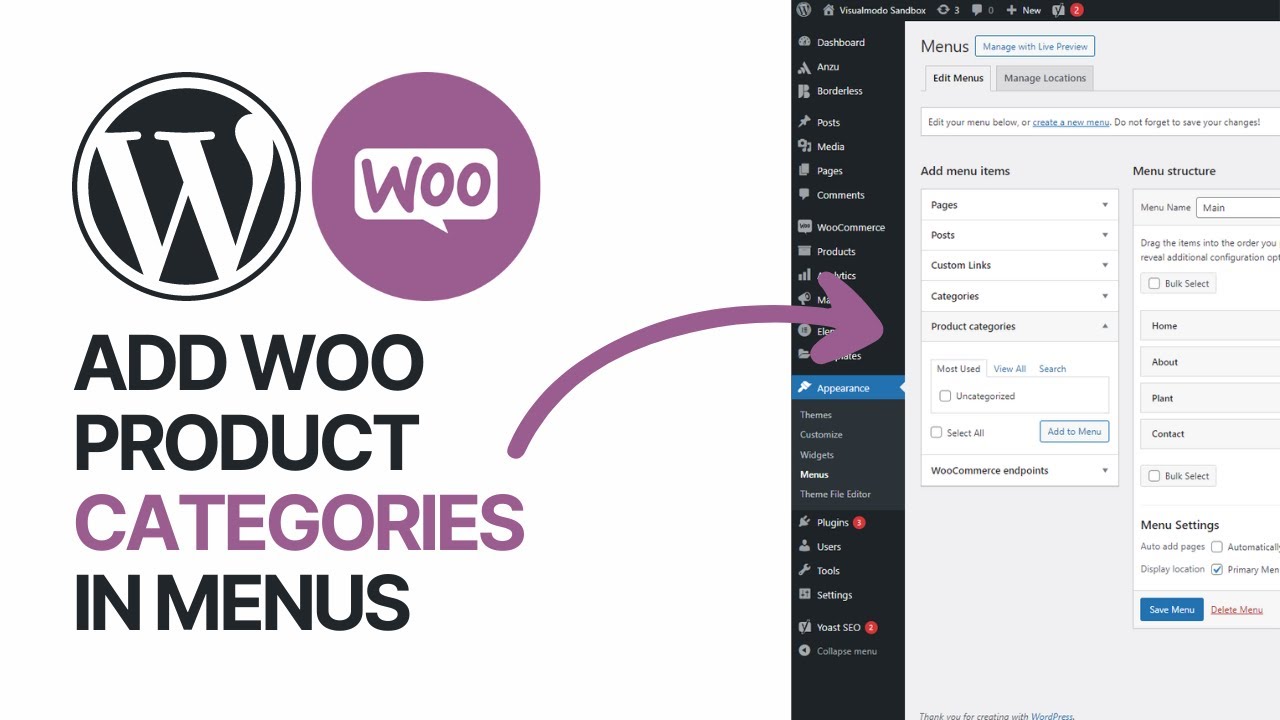Toggle the upper Bulk Select checkbox
The width and height of the screenshot is (1280, 720).
(1155, 283)
